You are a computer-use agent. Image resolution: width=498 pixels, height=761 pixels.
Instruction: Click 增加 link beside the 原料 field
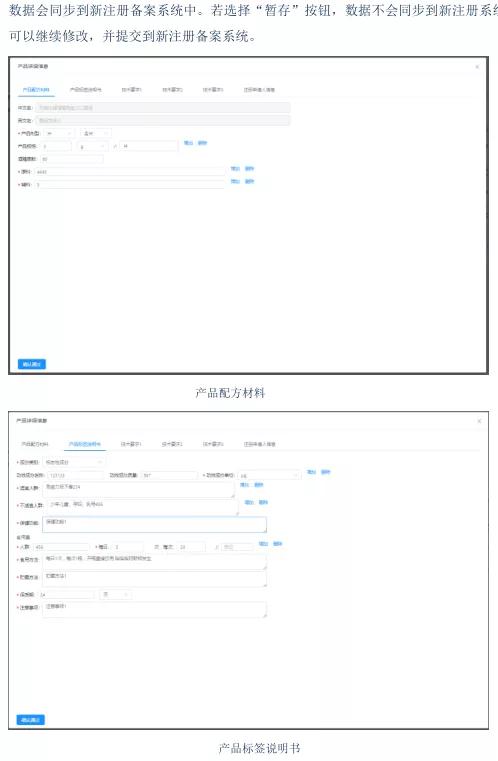[x=235, y=168]
